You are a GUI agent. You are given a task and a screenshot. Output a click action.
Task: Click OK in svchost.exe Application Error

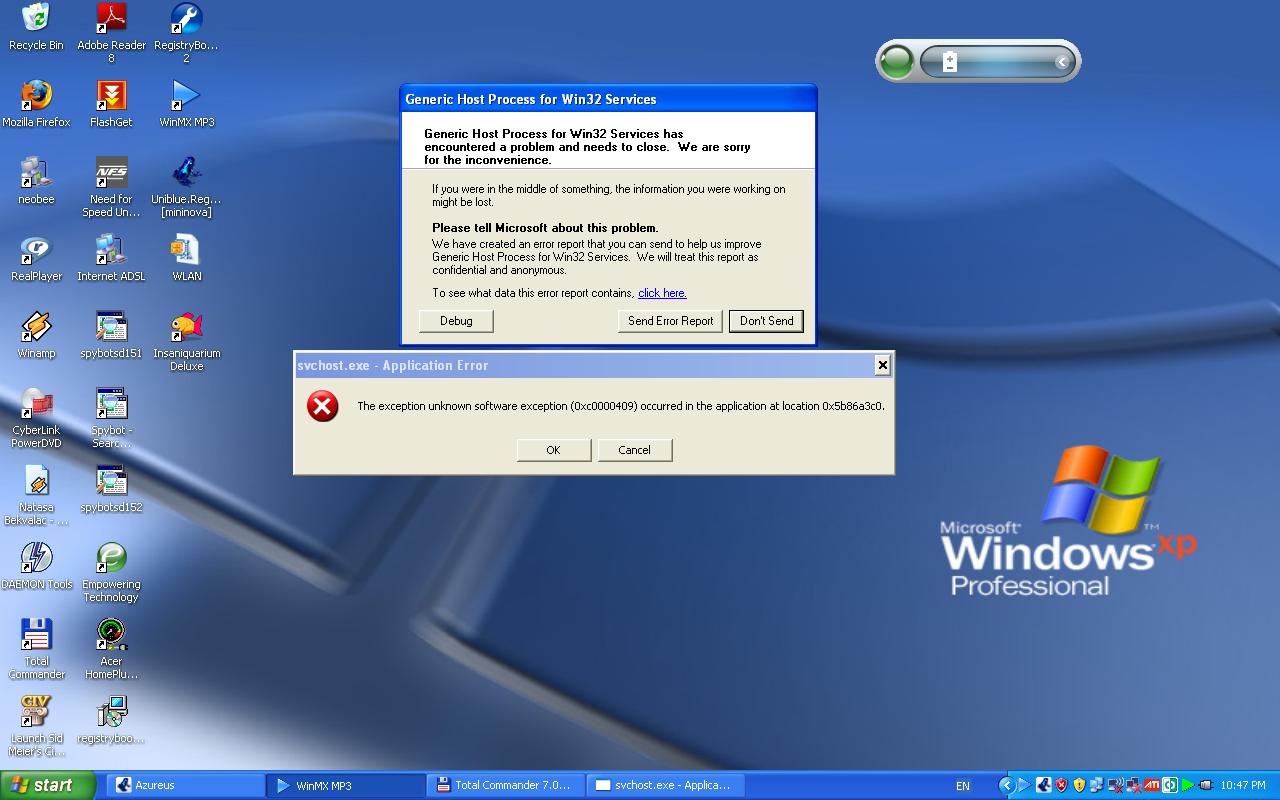pos(553,450)
